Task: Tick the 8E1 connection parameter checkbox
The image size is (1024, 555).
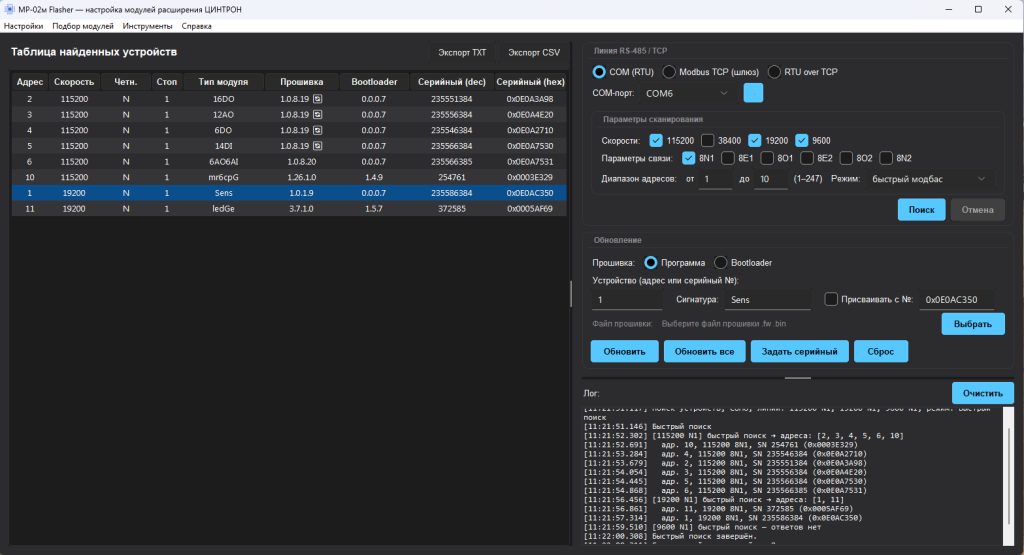Action: click(728, 158)
